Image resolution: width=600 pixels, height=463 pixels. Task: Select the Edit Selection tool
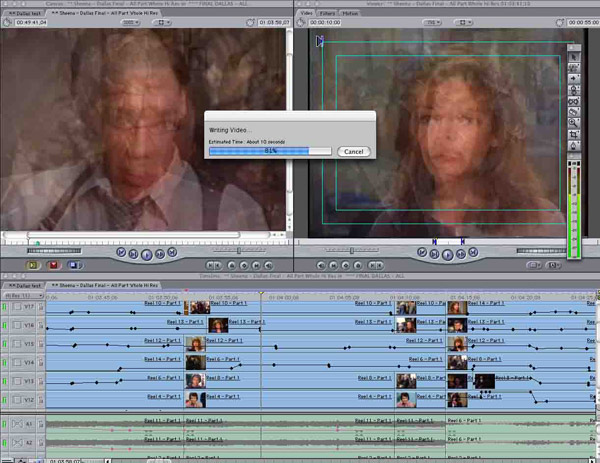point(573,68)
